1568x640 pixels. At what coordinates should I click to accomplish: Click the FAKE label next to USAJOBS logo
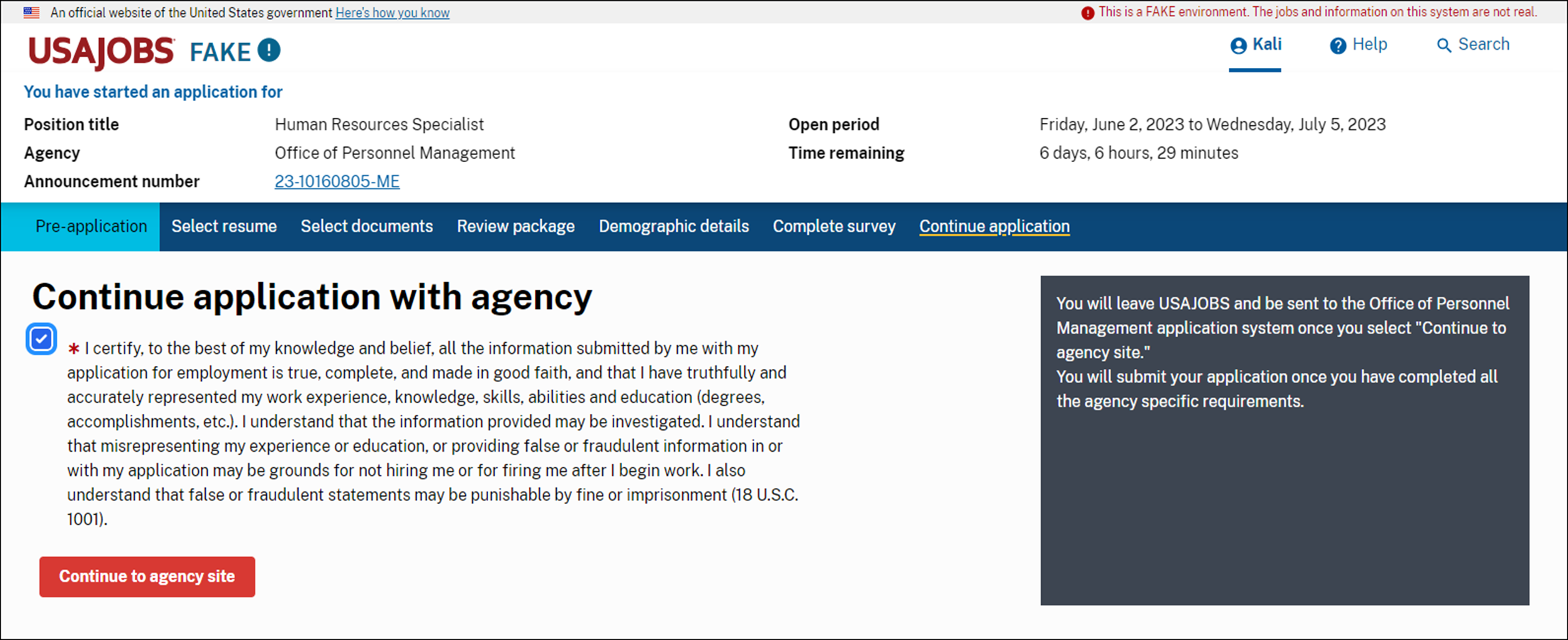click(x=220, y=52)
